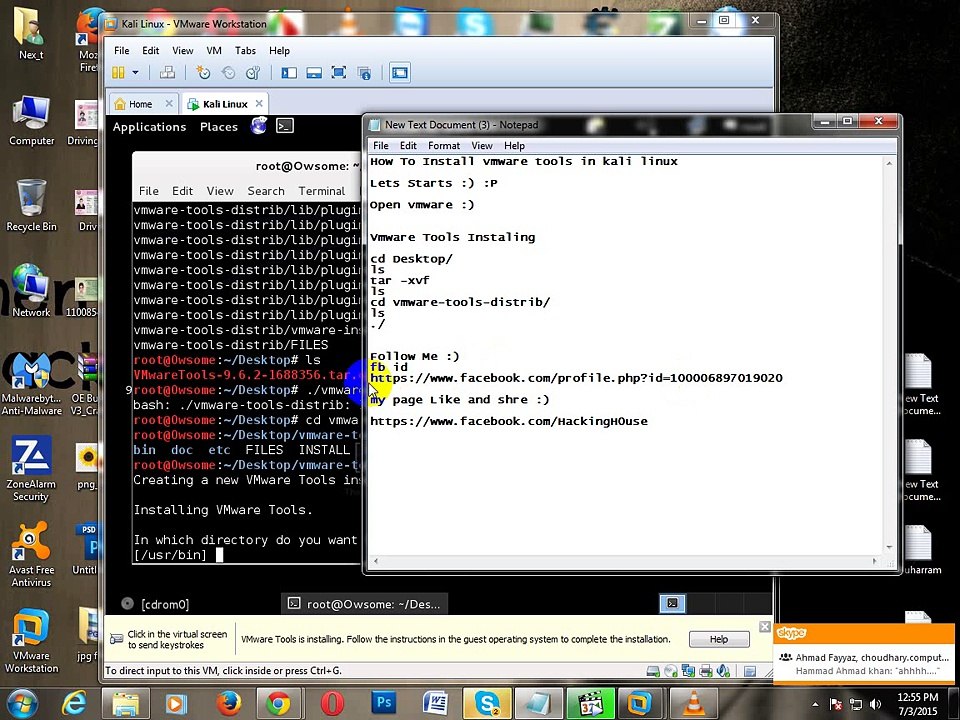Click the sound device icon in VMware status bar
The image size is (960, 720).
click(x=723, y=671)
